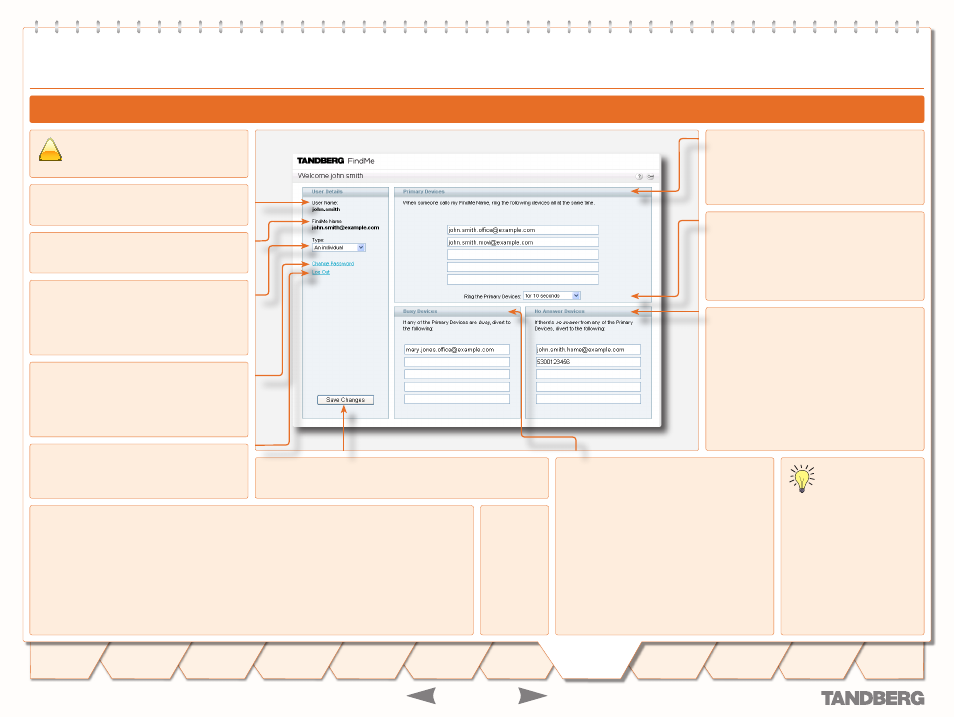The width and height of the screenshot is (954, 717).
Task: Click the log out icon next to help
Action: (x=650, y=177)
